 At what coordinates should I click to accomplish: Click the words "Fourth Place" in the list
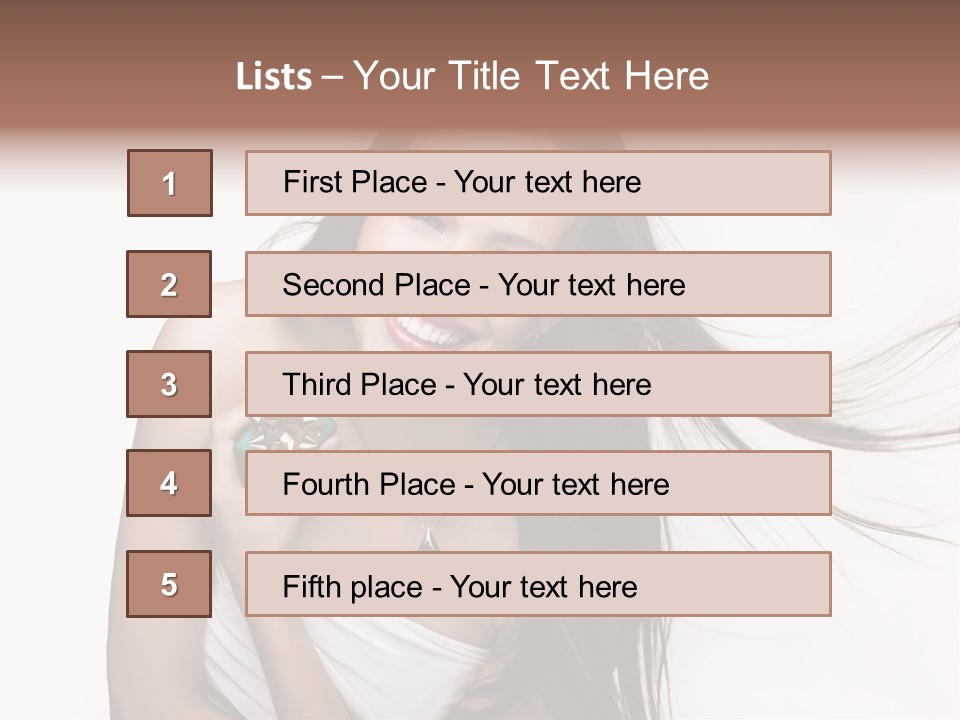(369, 484)
